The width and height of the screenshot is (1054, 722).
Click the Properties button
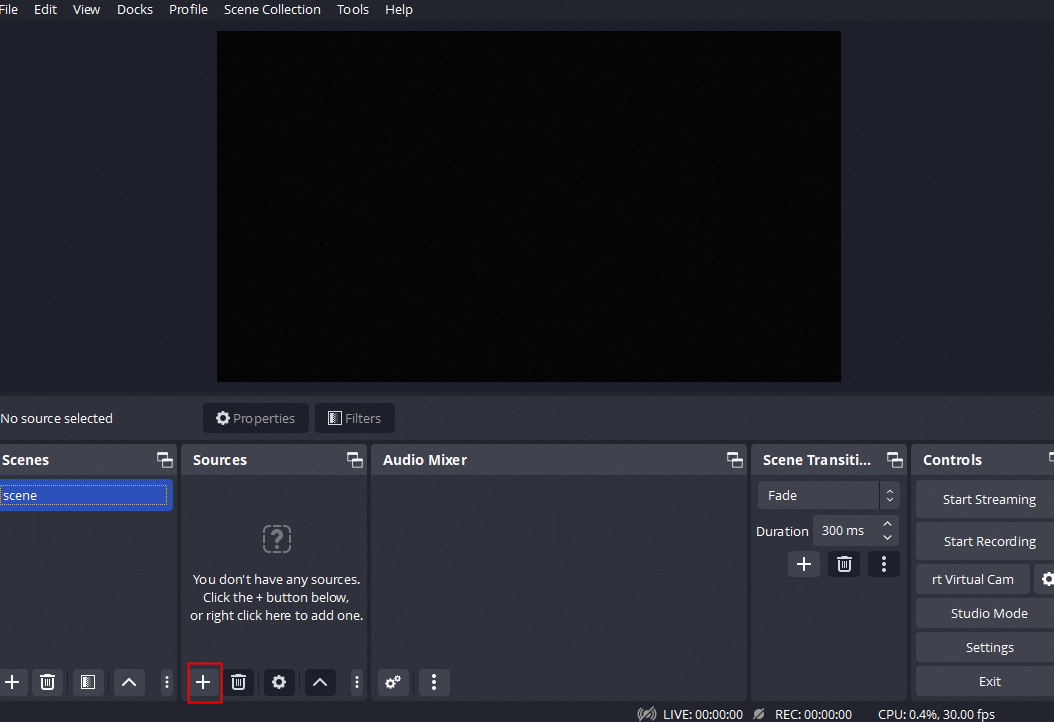pyautogui.click(x=255, y=418)
